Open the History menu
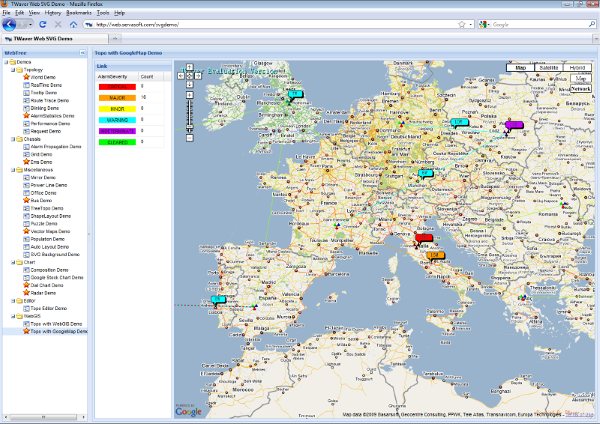This screenshot has height=424, width=600. [x=53, y=13]
